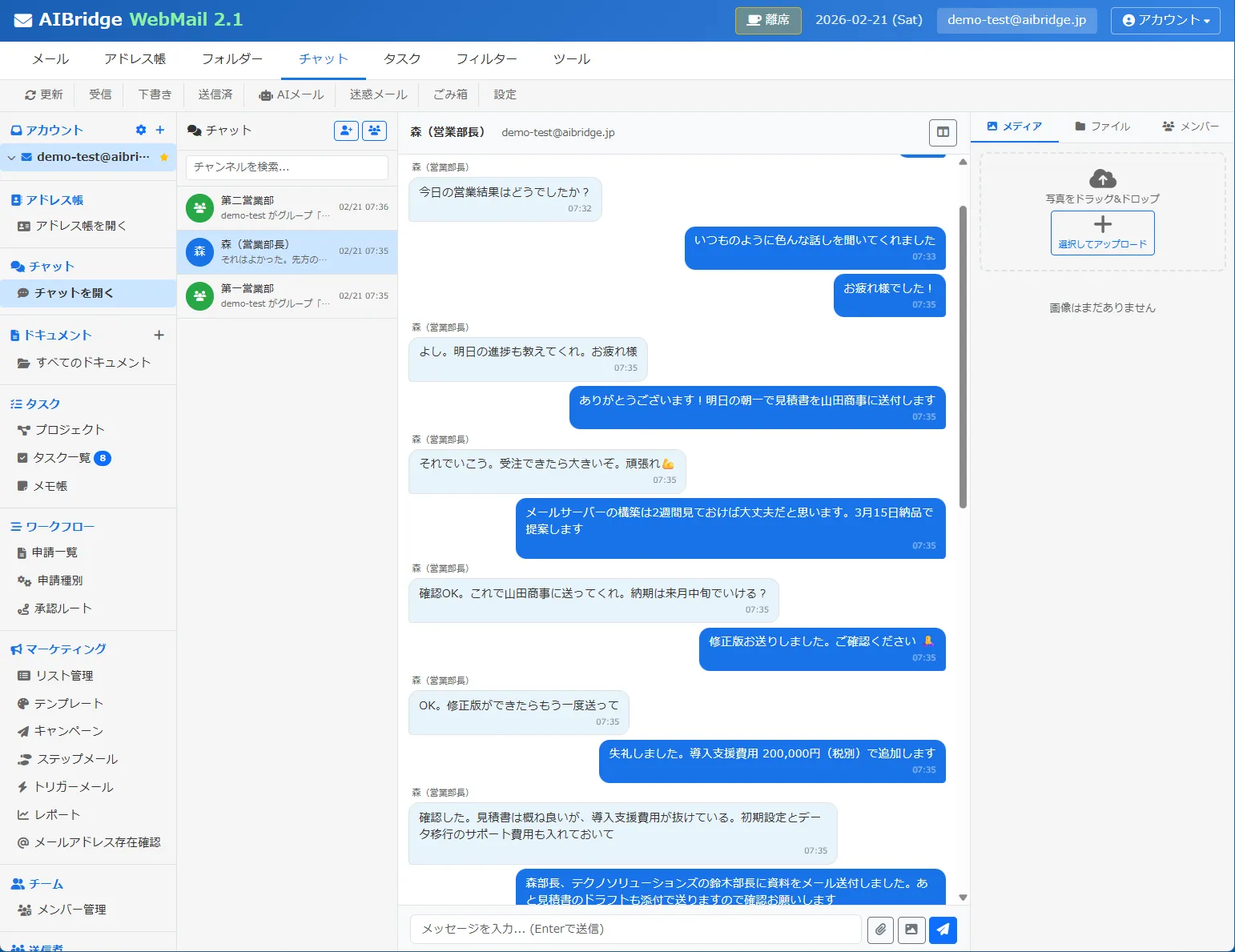Click the paperclip icon to attach a file
This screenshot has height=952, width=1235.
pyautogui.click(x=880, y=930)
